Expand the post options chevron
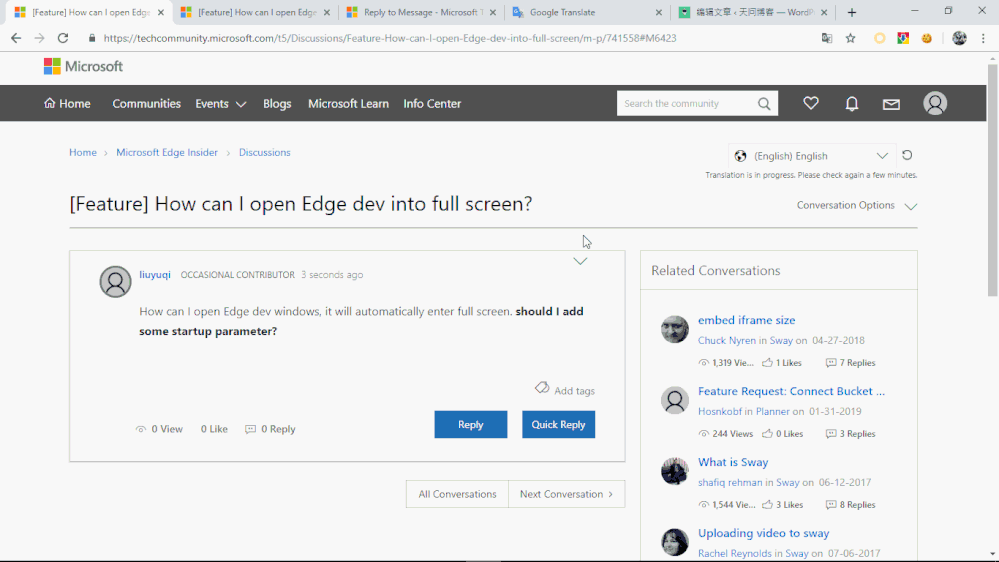Image resolution: width=999 pixels, height=562 pixels. tap(580, 261)
